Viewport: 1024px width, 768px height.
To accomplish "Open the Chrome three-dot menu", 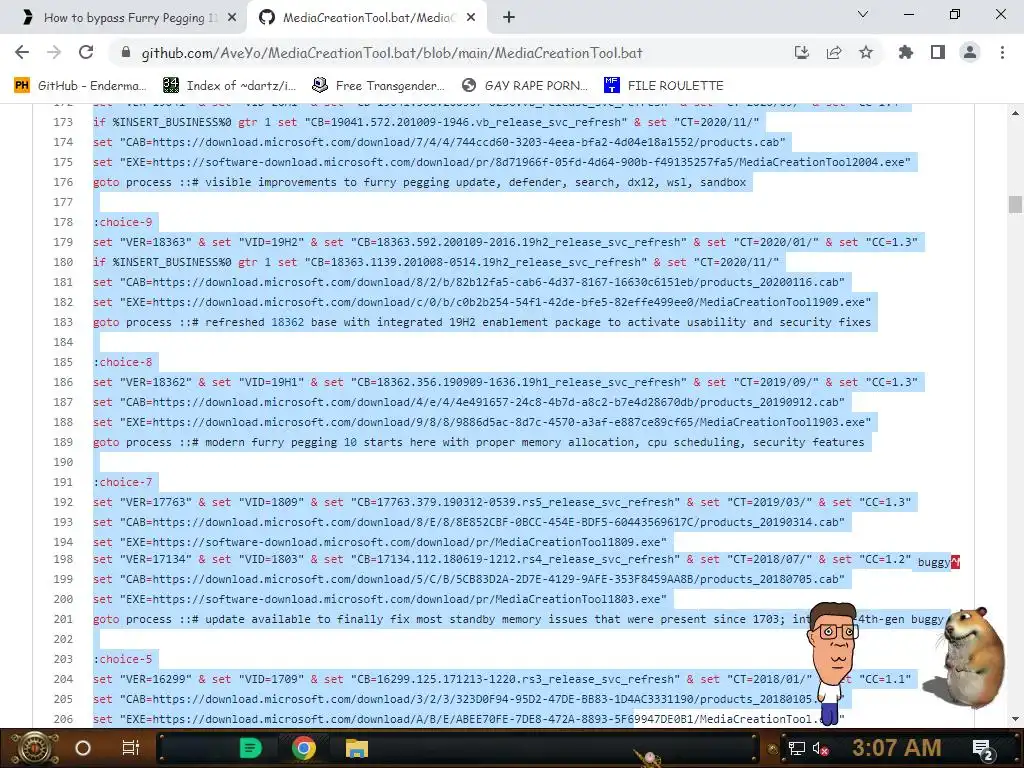I will tap(1002, 53).
